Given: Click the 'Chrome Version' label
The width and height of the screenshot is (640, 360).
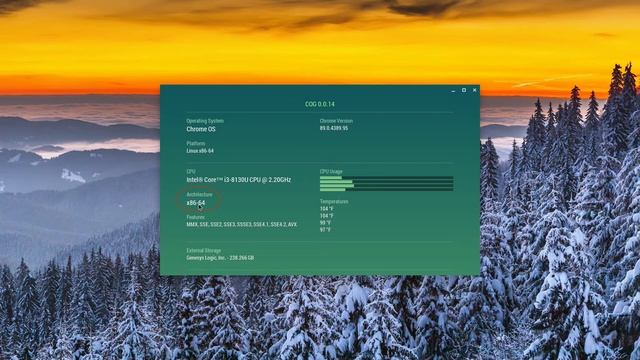Looking at the screenshot, I should (336, 121).
